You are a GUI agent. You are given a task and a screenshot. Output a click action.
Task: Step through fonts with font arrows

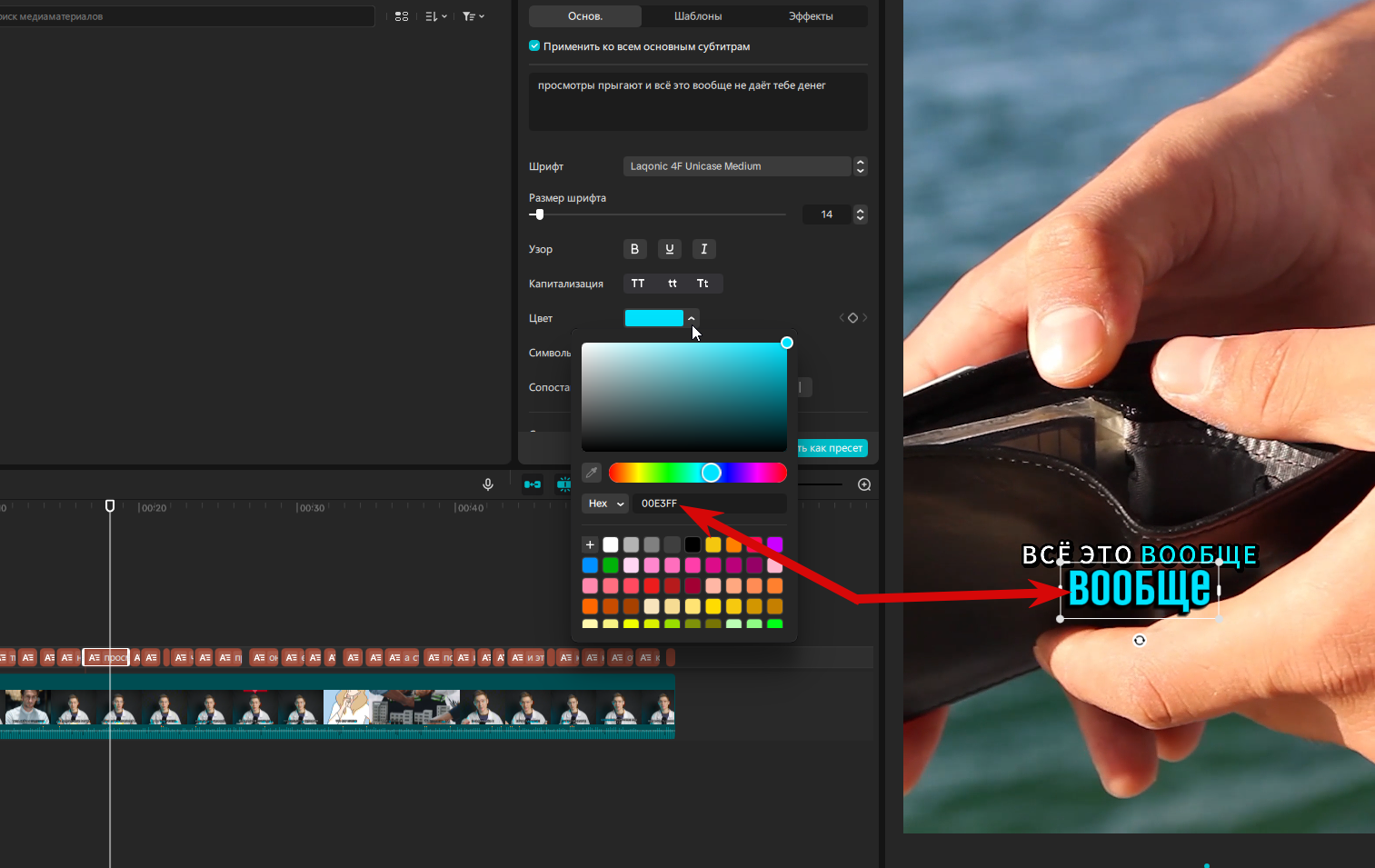coord(861,166)
